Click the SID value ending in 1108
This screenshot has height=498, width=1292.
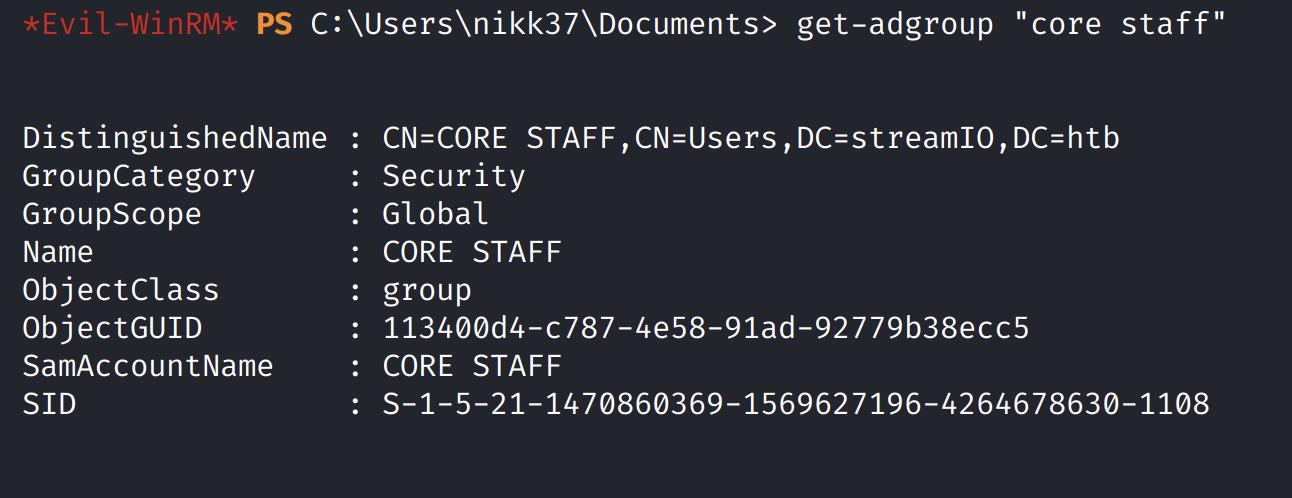(x=796, y=404)
